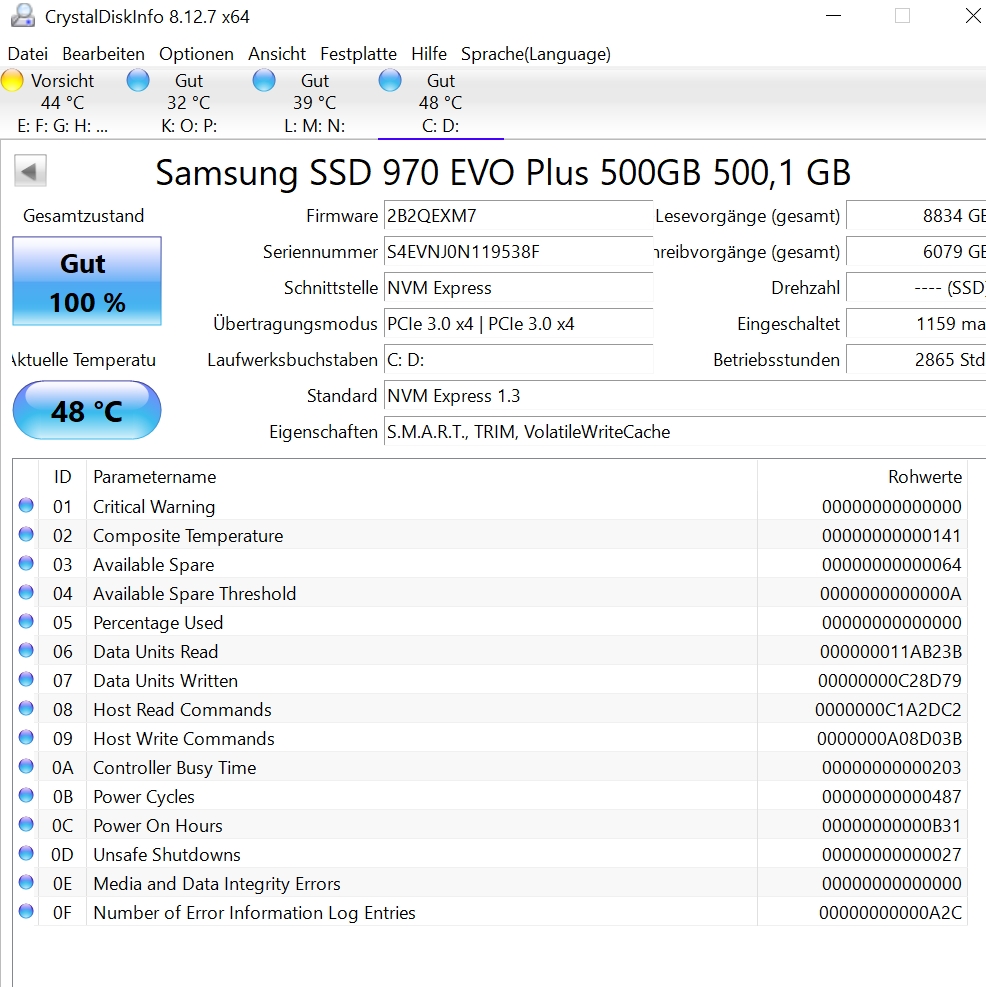Select the Composite Temperature row text
Image resolution: width=986 pixels, height=987 pixels.
[x=188, y=536]
